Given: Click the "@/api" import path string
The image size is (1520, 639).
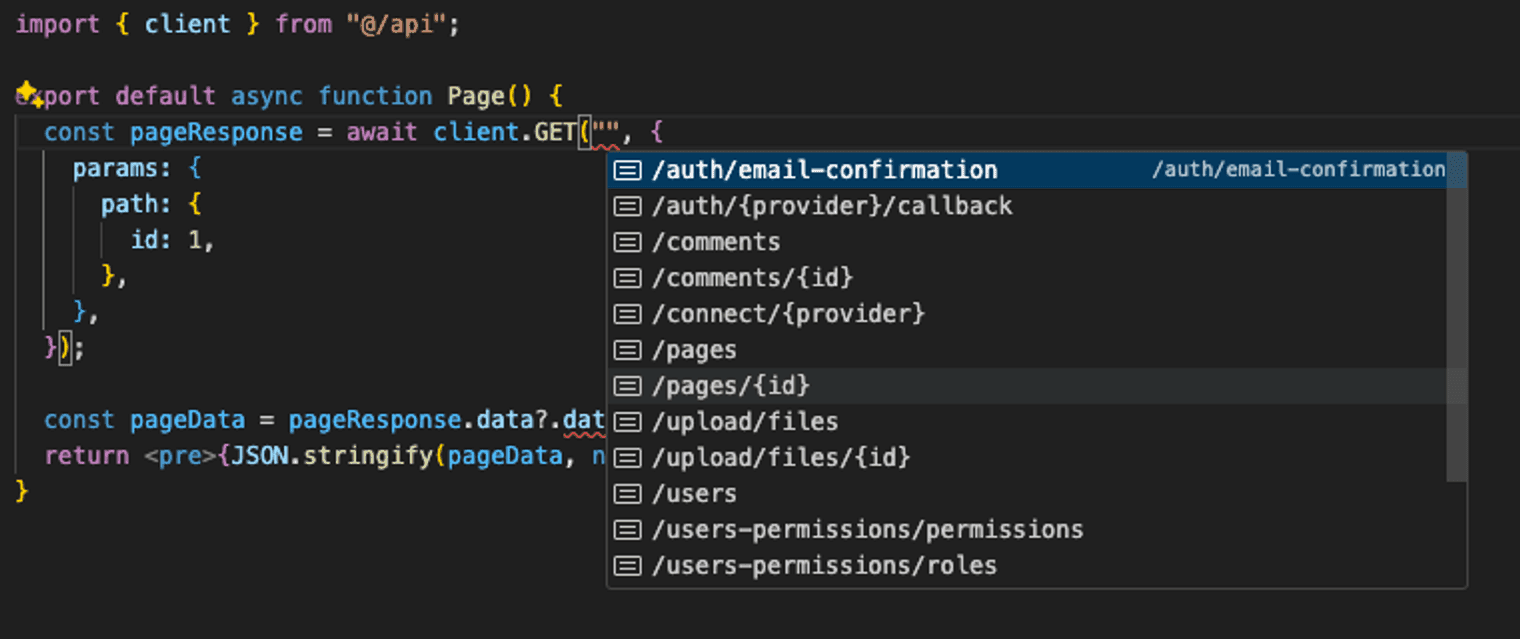Looking at the screenshot, I should [397, 24].
